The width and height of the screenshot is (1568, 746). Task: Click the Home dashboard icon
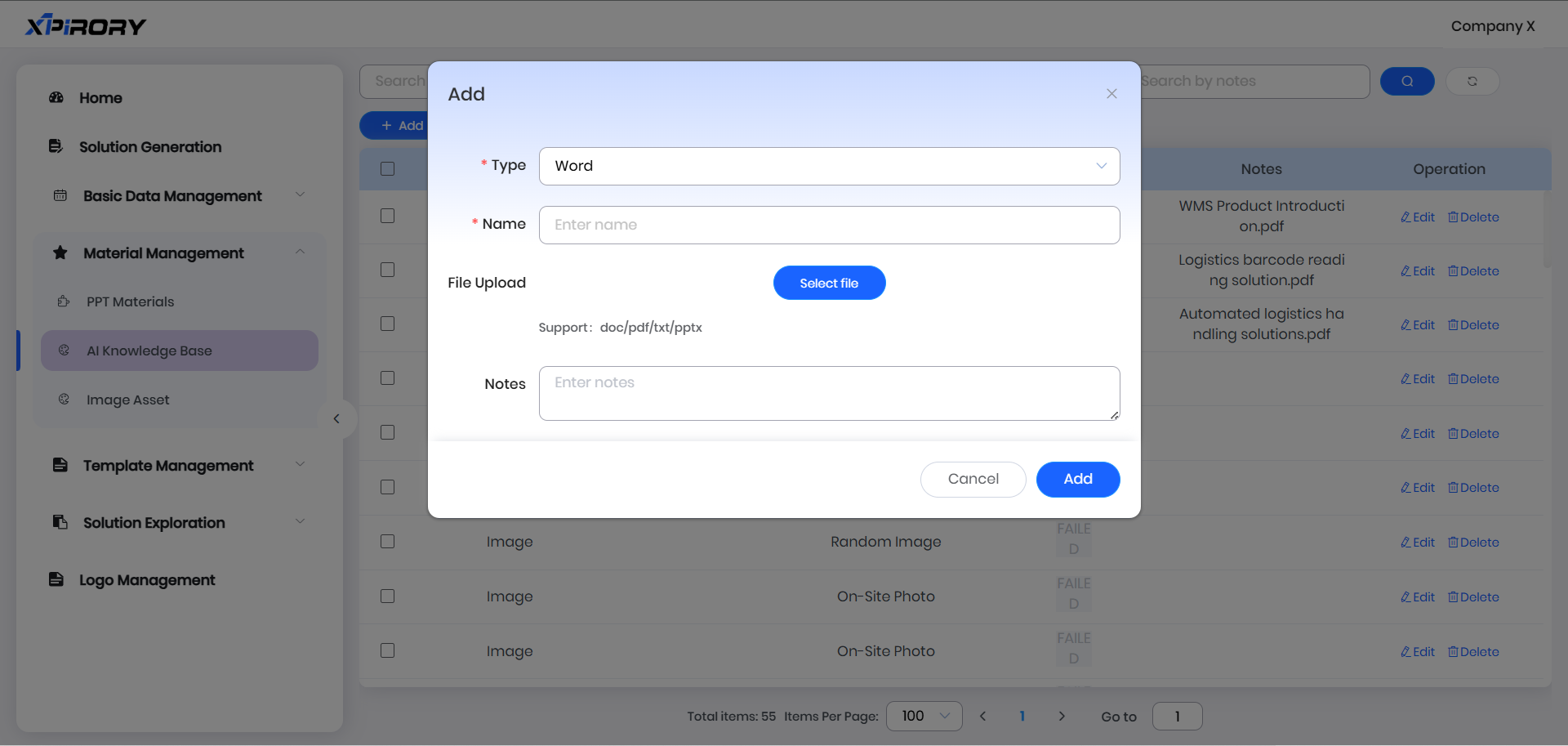(x=56, y=98)
